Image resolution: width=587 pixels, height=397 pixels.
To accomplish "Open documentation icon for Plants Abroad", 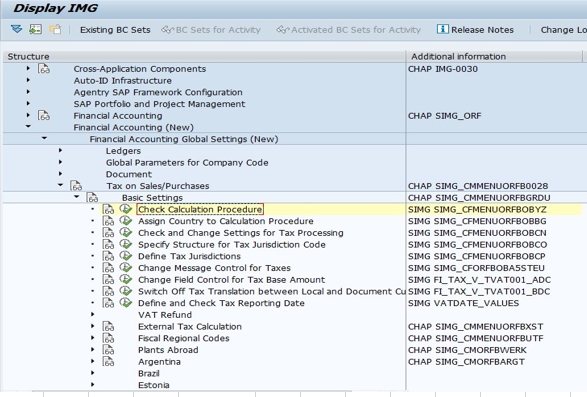I will (x=109, y=349).
